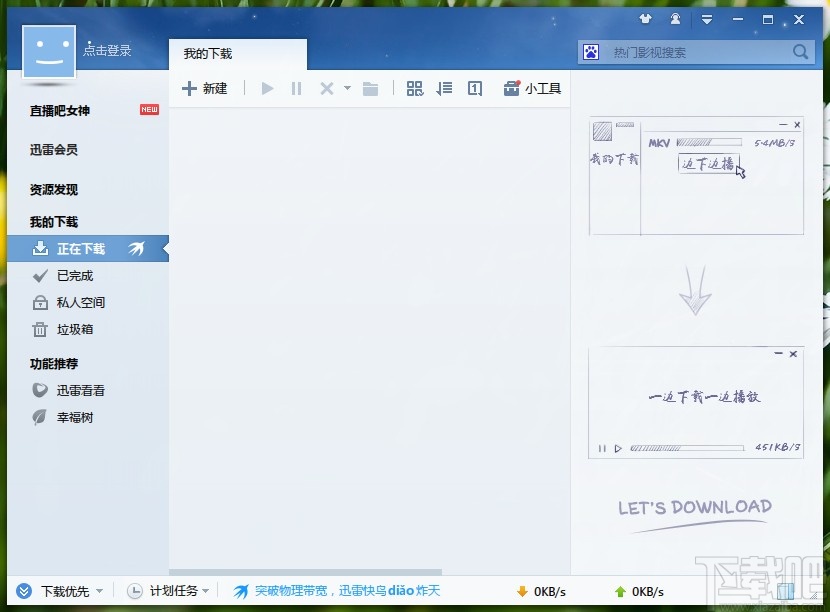Viewport: 830px width, 612px height.
Task: Click the 突破物理带宽 promo link
Action: pyautogui.click(x=337, y=591)
